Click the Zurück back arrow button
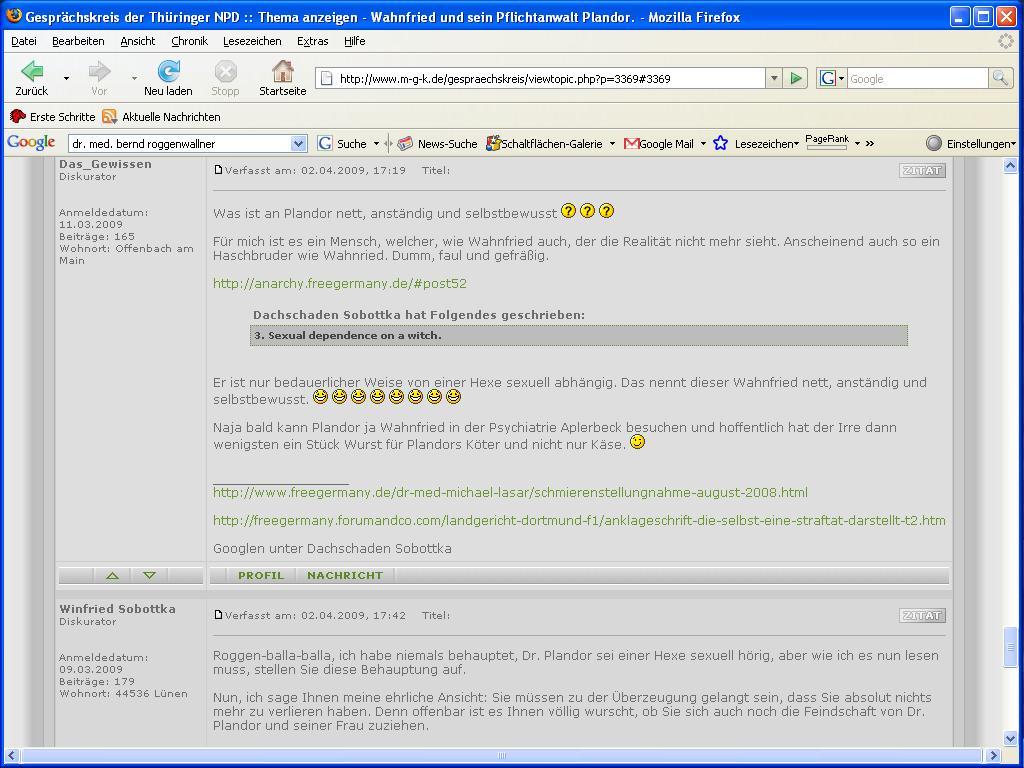1024x768 pixels. [31, 72]
